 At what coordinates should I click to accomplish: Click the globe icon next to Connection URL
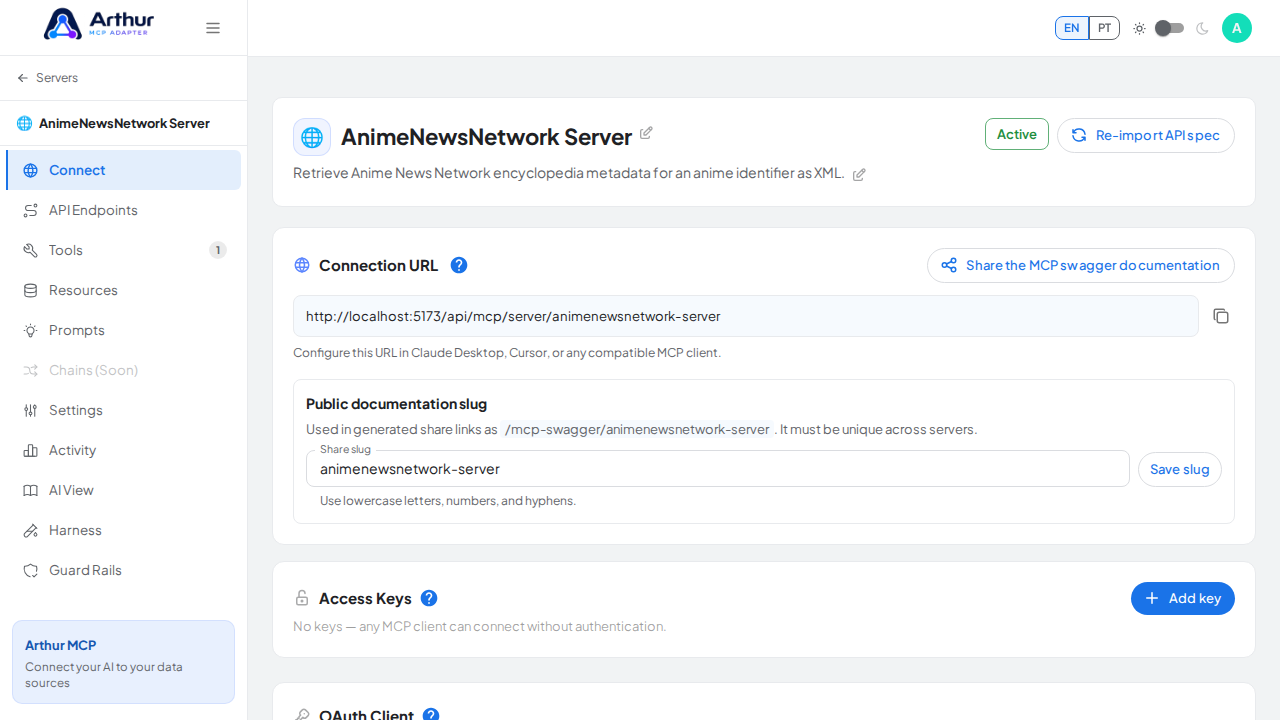[302, 265]
